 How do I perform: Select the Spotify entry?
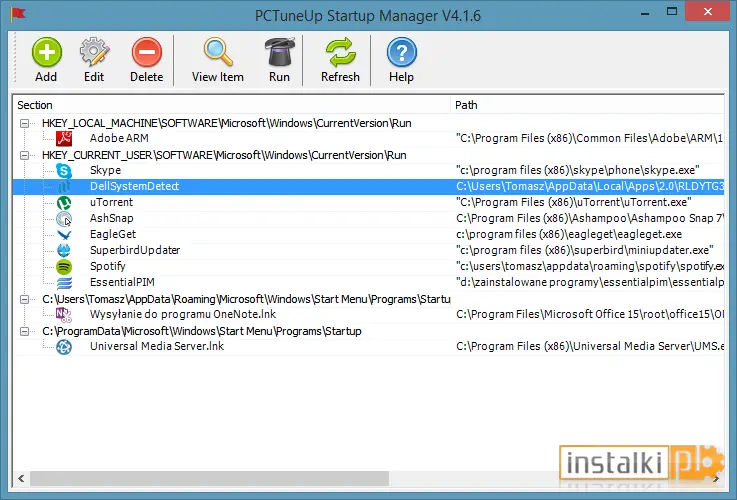coord(108,266)
